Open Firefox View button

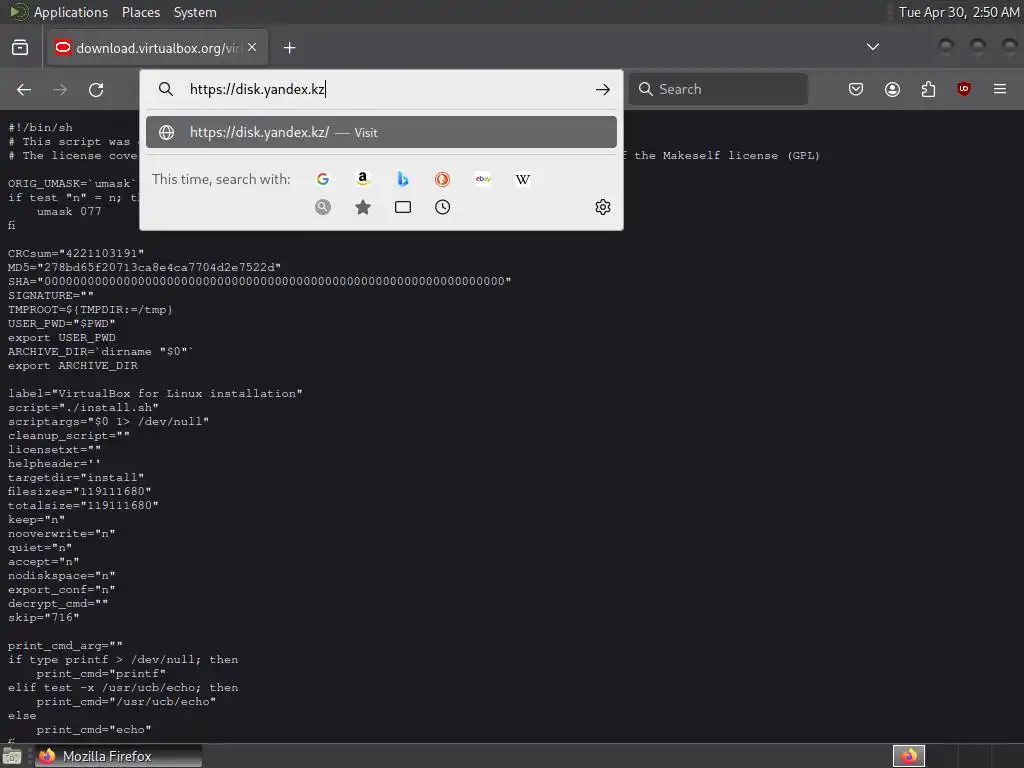pos(20,48)
